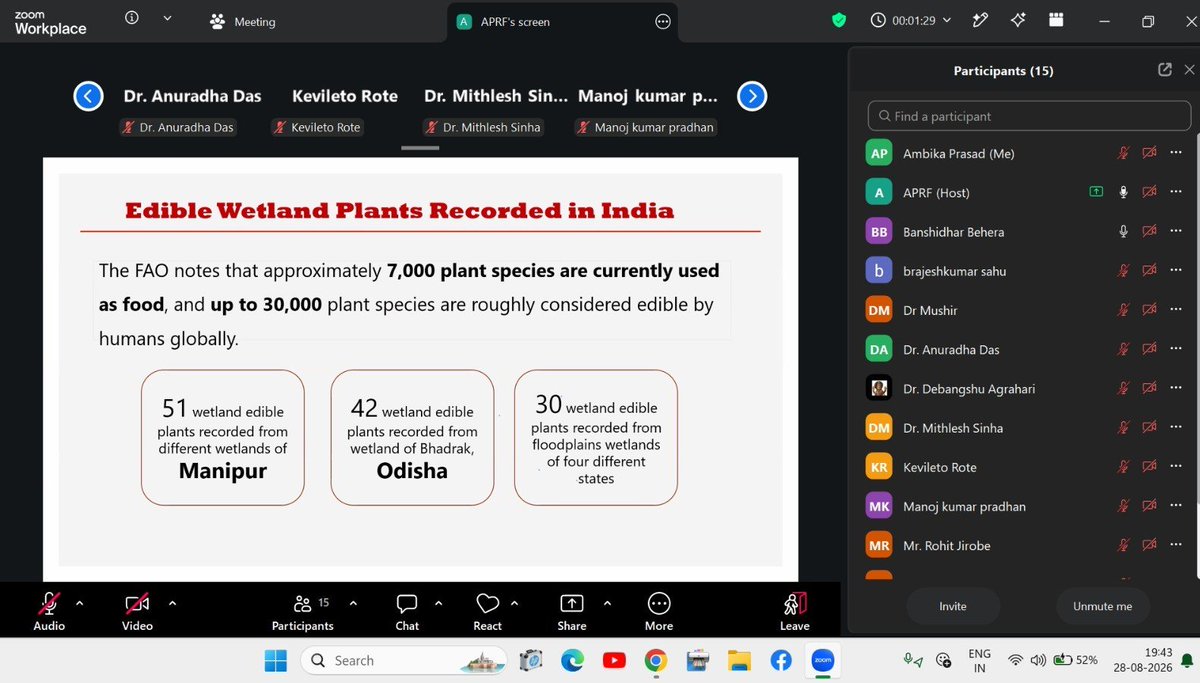
Task: Open more options for Banshidhar Behera
Action: (x=1176, y=231)
